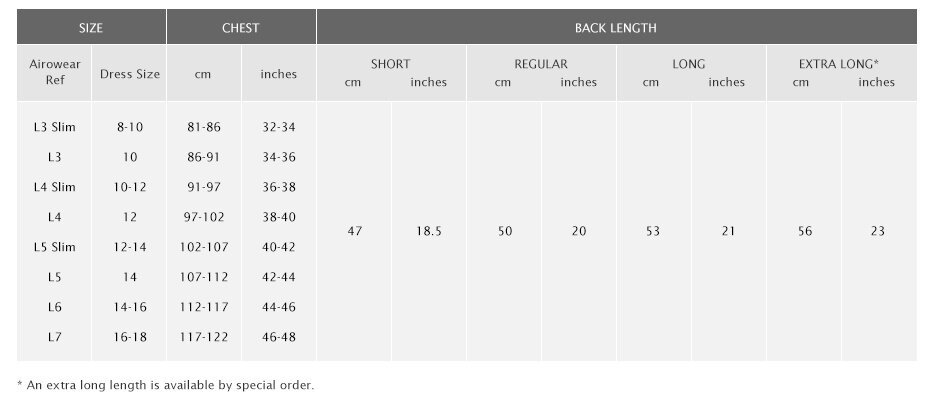Select the 23 inches extra long value
Screen dimensions: 926x405
coord(878,231)
